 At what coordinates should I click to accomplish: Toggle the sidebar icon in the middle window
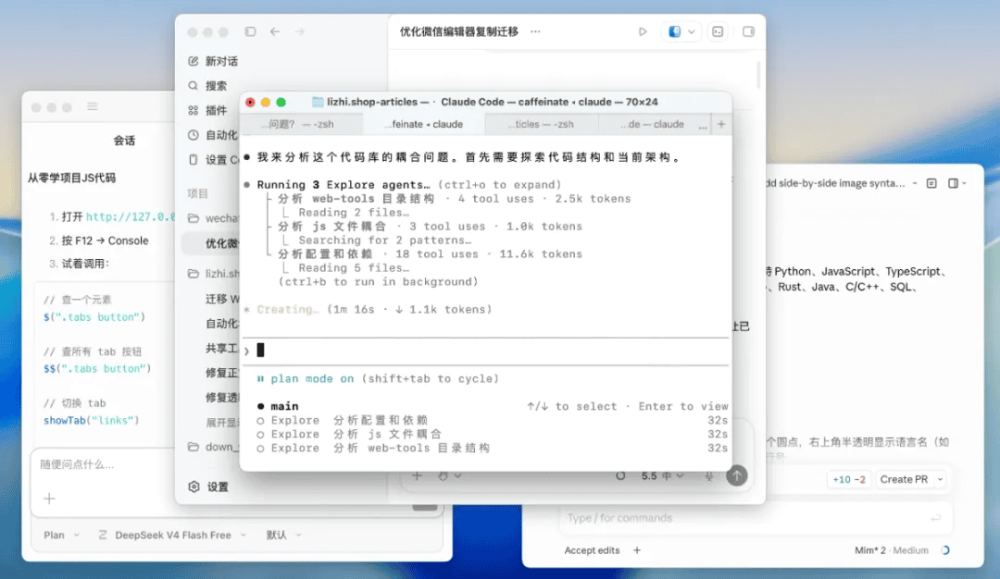(x=250, y=31)
